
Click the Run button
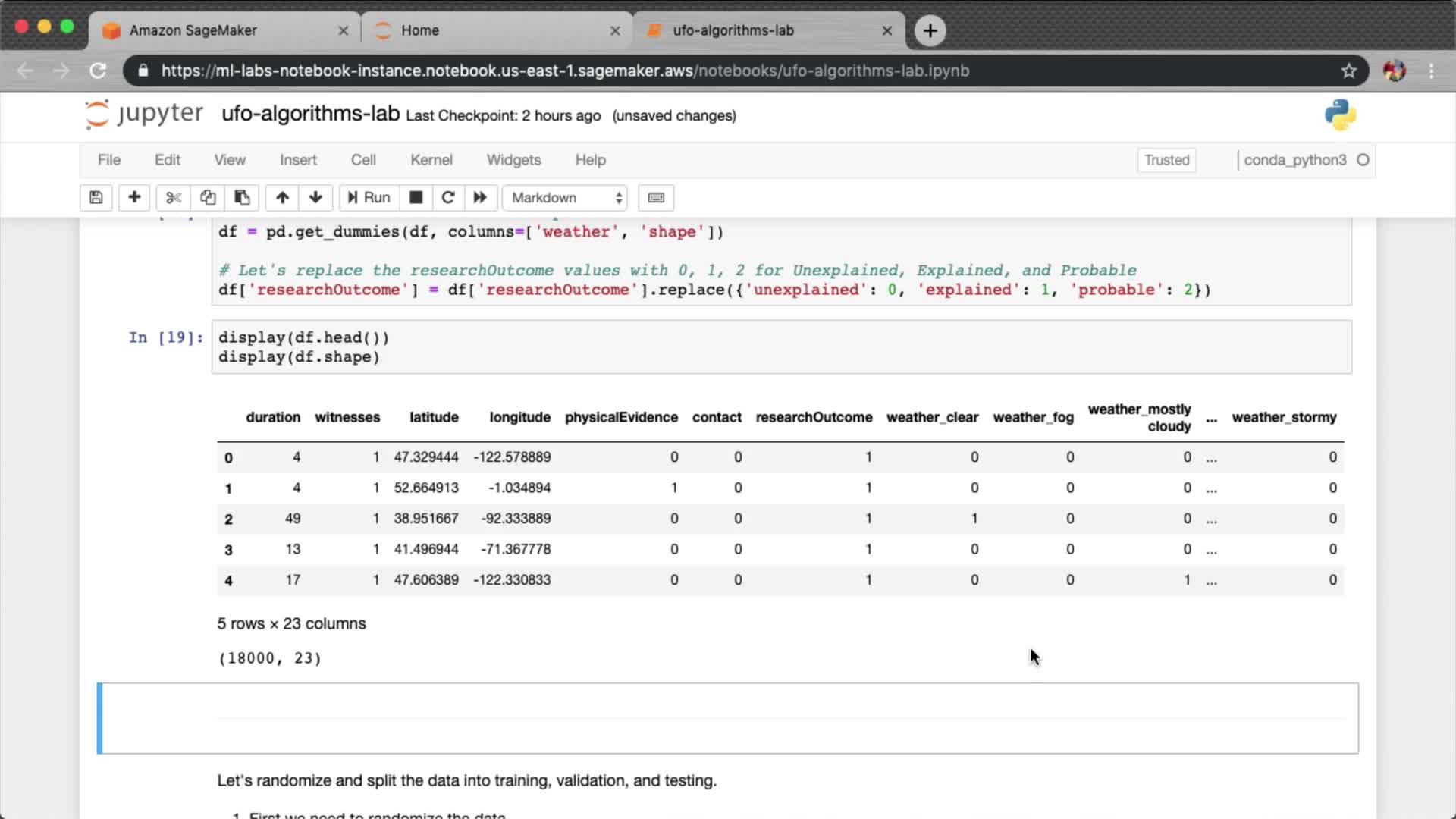(369, 198)
